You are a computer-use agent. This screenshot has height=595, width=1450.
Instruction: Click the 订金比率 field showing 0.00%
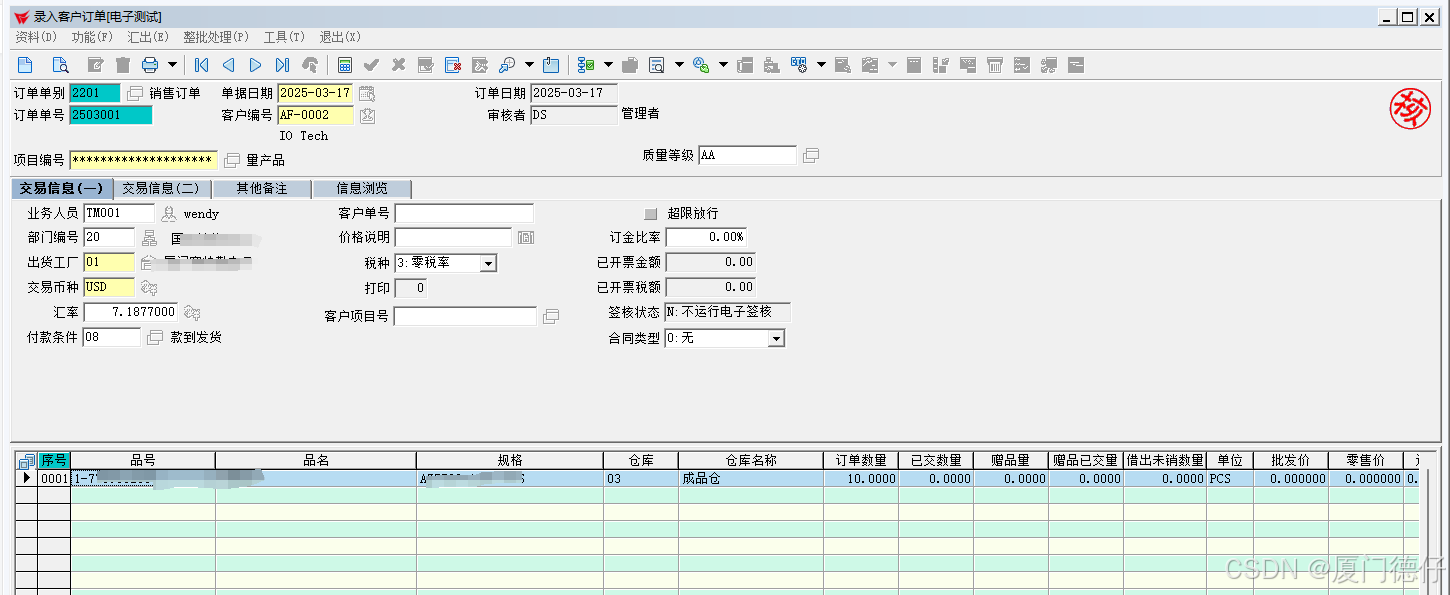tap(706, 237)
